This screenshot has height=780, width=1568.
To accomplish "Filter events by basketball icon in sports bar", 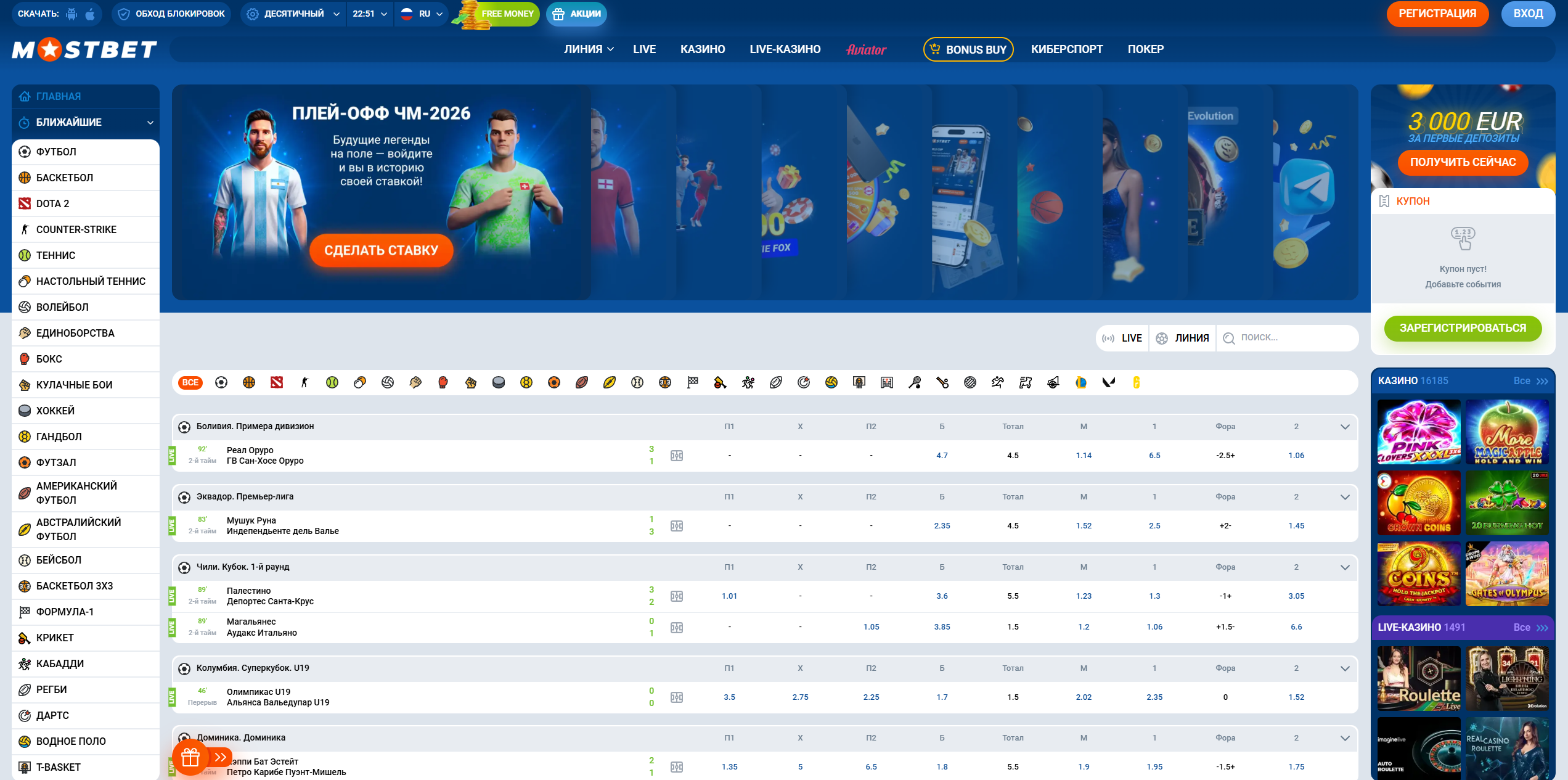I will pyautogui.click(x=249, y=382).
